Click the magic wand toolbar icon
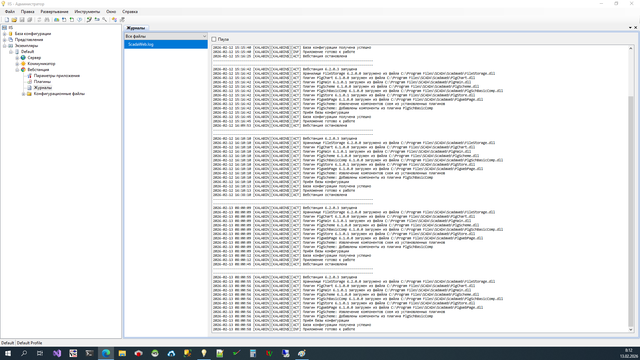The width and height of the screenshot is (640, 360). pyautogui.click(x=122, y=20)
